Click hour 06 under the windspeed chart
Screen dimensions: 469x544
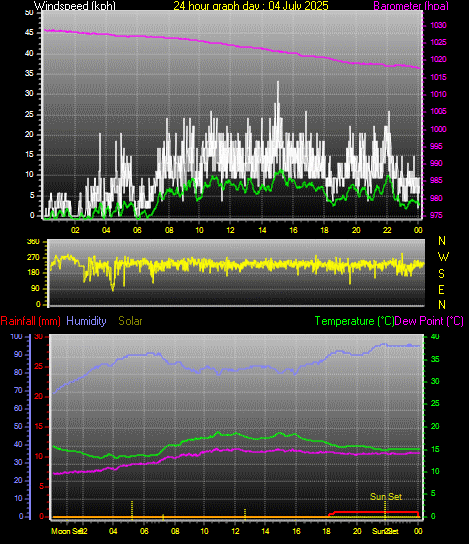pos(137,230)
